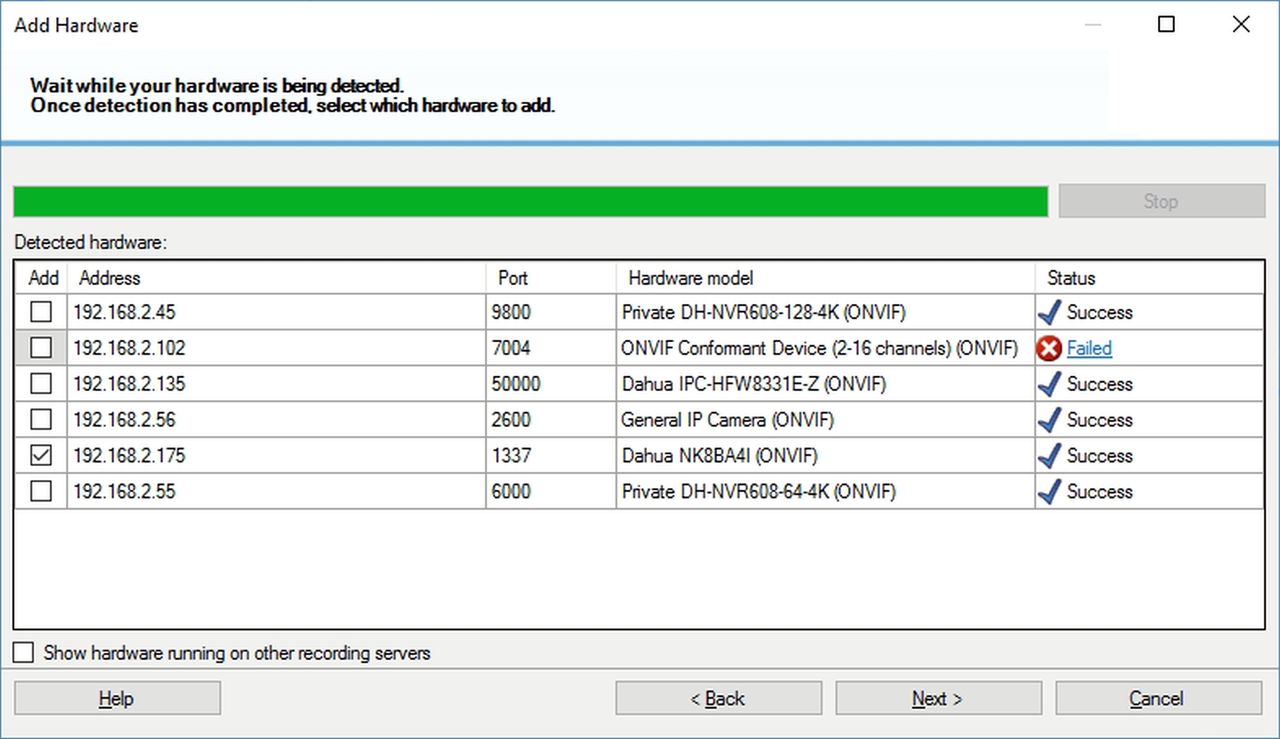1280x739 pixels.
Task: Cancel the Add Hardware wizard
Action: 1157,699
